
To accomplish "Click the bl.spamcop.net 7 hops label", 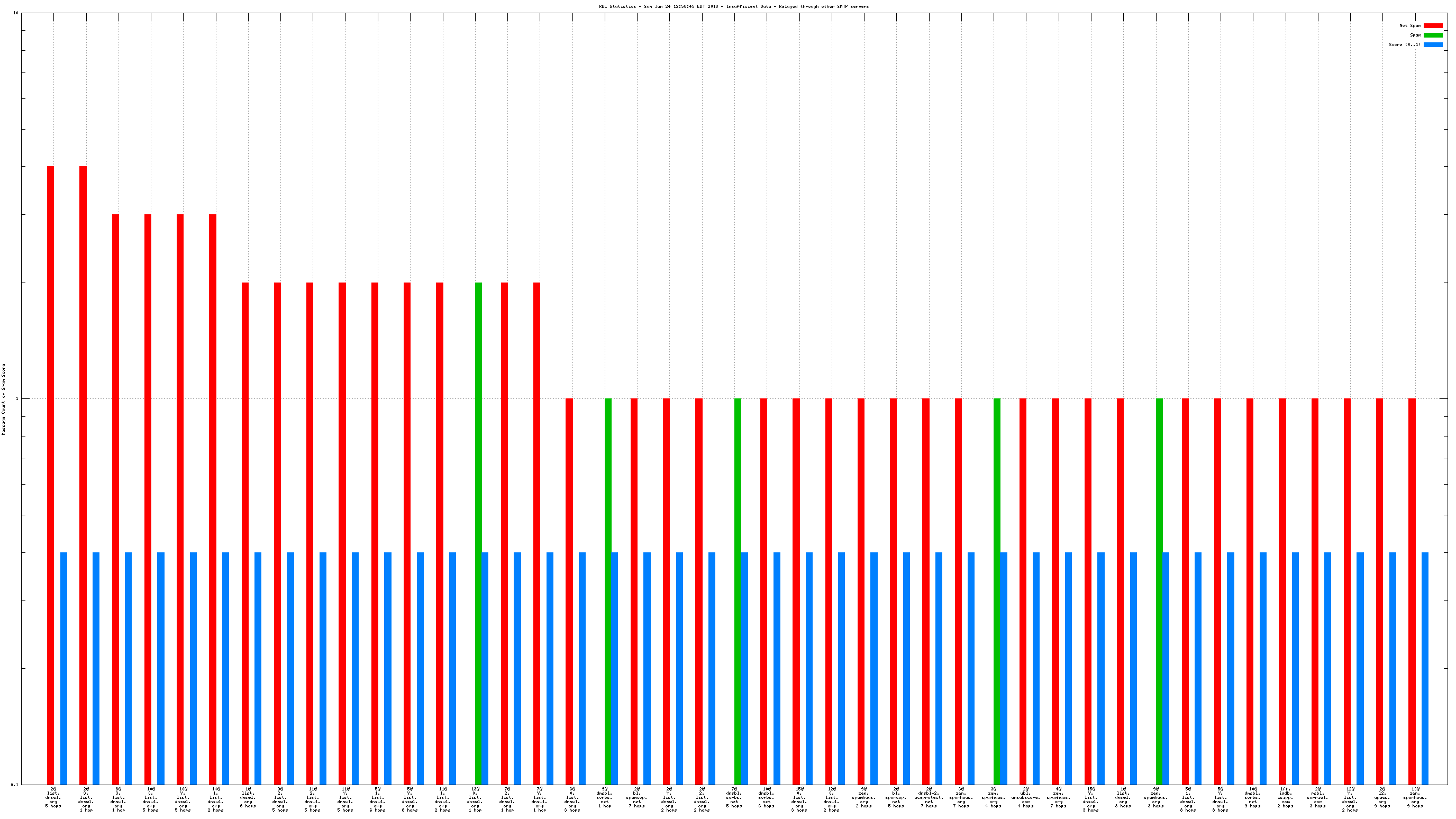I will click(x=637, y=797).
